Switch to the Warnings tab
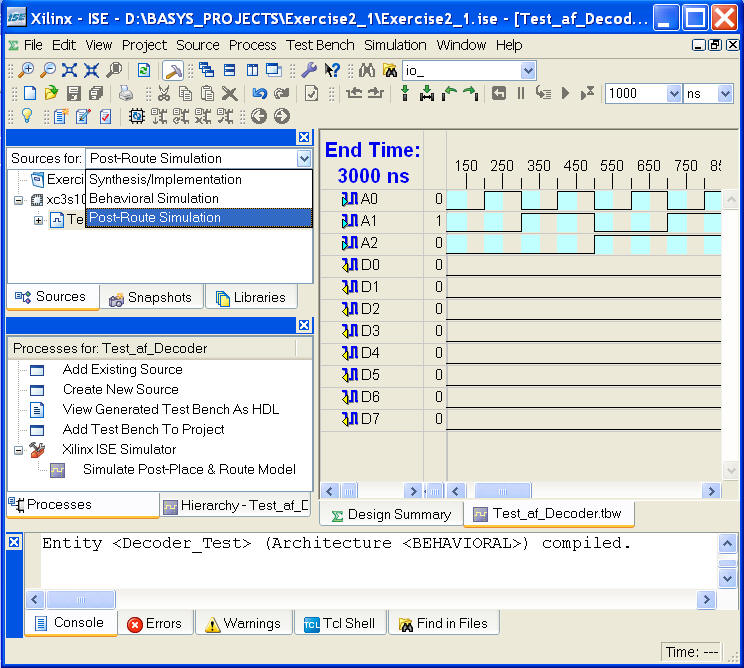The image size is (744, 668). 243,623
